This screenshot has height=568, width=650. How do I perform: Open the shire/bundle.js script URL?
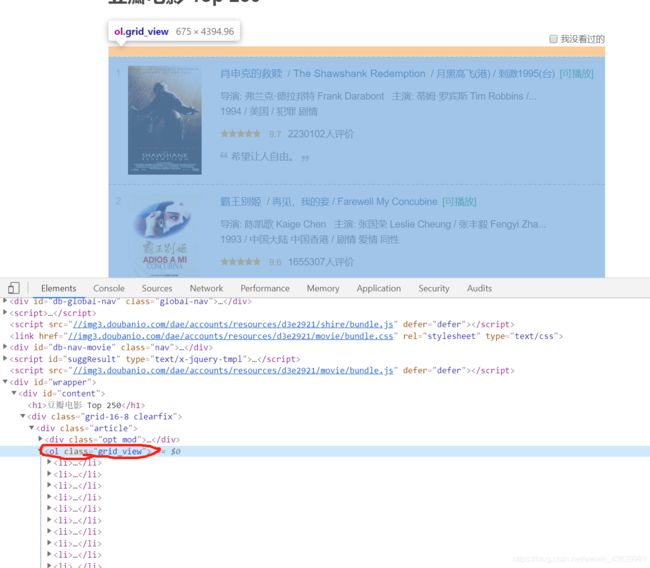[x=233, y=324]
